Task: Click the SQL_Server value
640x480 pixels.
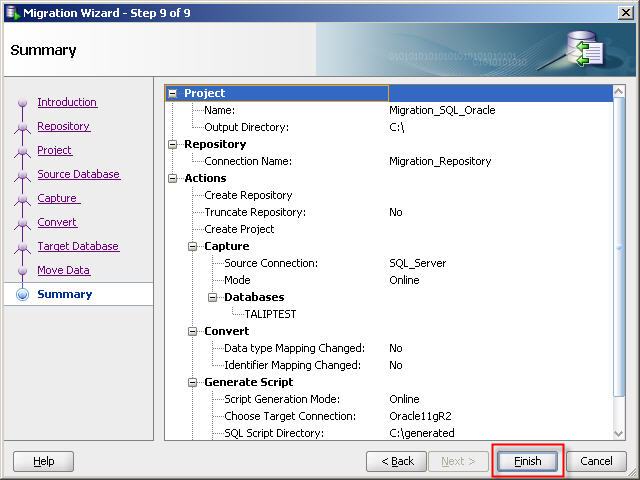Action: tap(418, 263)
